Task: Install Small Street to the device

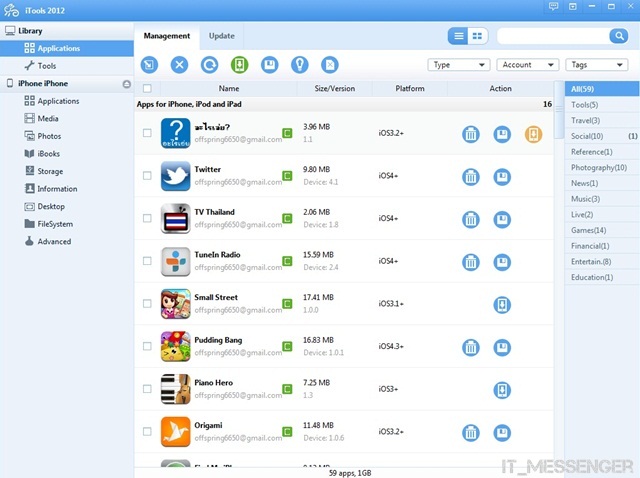Action: pyautogui.click(x=502, y=305)
